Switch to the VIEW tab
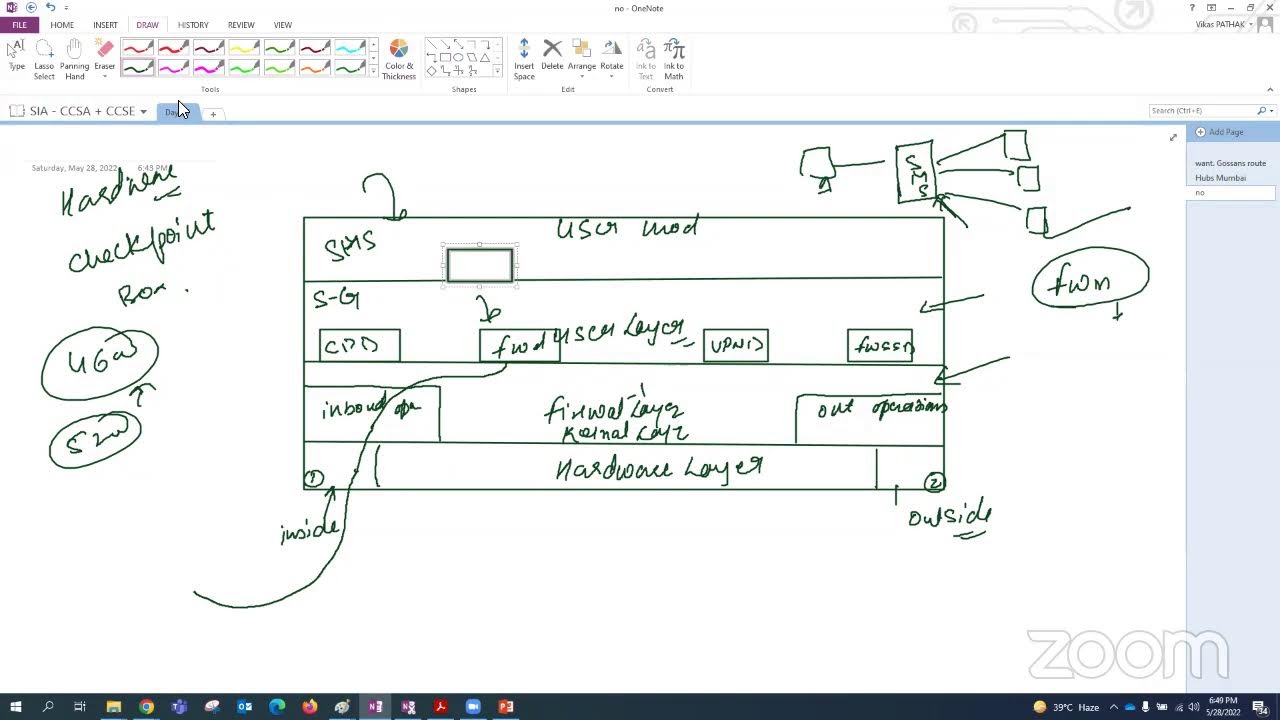1280x720 pixels. [283, 25]
